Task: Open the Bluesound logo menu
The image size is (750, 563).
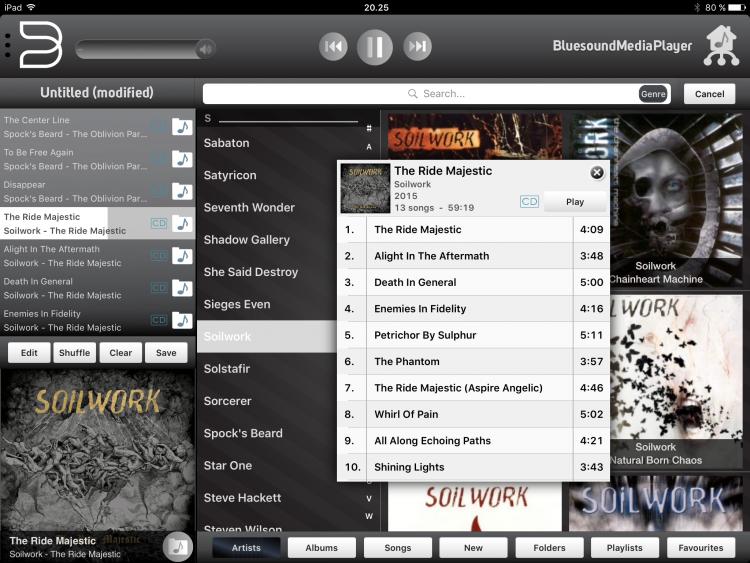Action: pyautogui.click(x=41, y=45)
